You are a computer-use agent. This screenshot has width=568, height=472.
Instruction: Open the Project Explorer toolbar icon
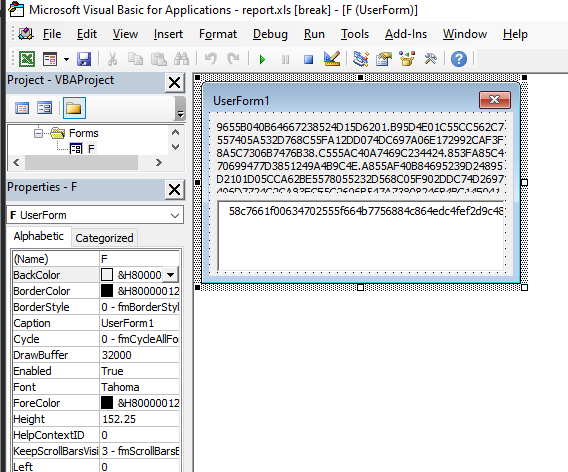click(361, 59)
